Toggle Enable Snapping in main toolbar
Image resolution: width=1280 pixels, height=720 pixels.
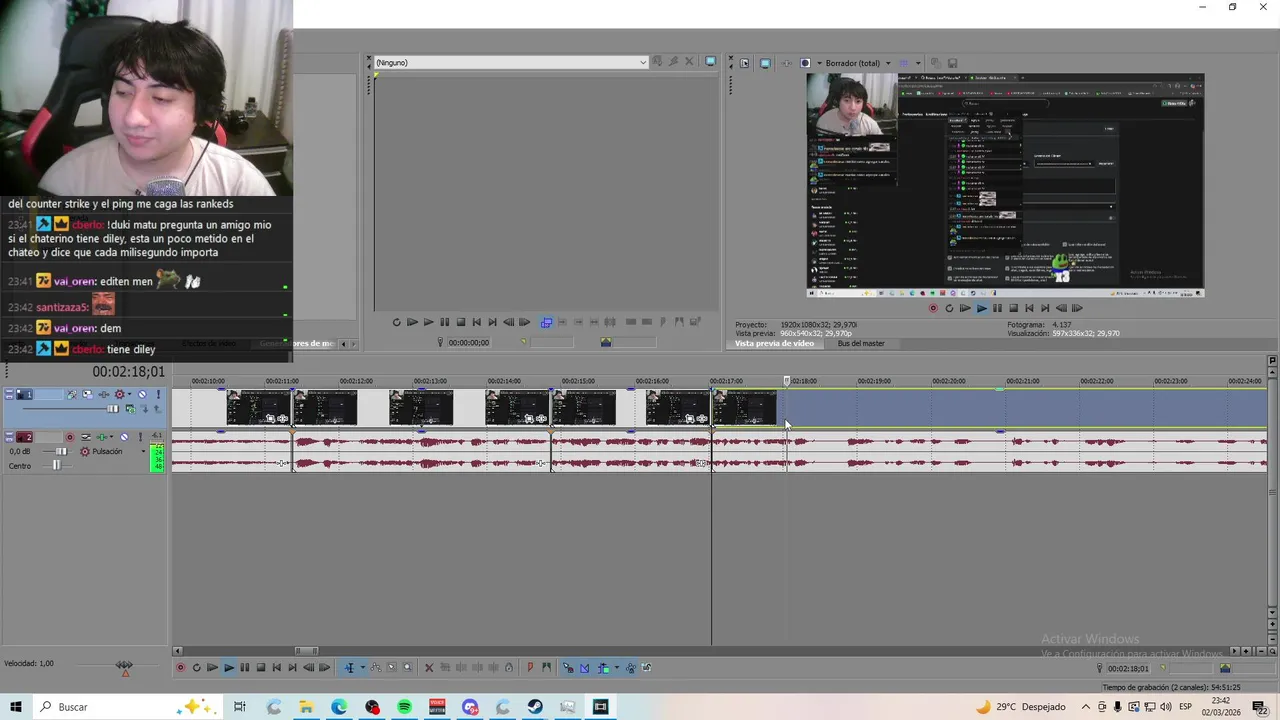click(x=568, y=667)
